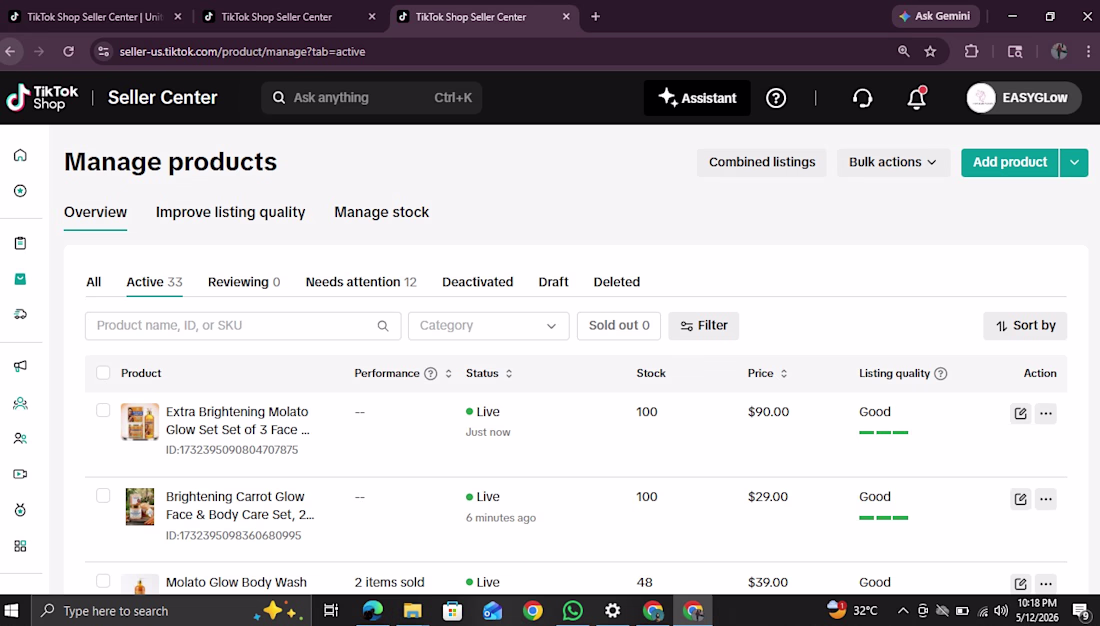Focus the product name, ID, or SKU search field
The image size is (1100, 626).
click(243, 326)
